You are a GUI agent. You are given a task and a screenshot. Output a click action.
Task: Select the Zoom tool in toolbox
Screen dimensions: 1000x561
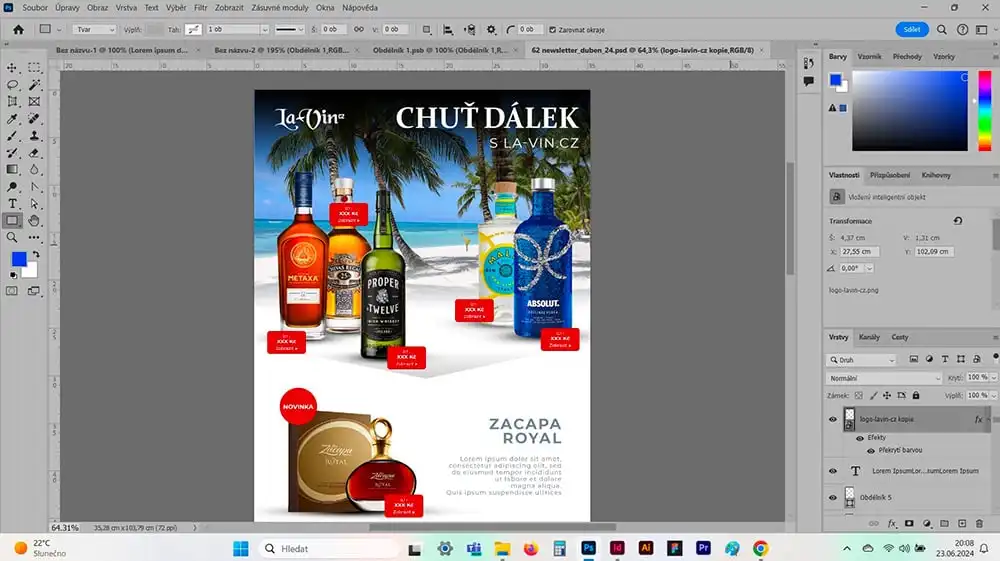(x=12, y=238)
